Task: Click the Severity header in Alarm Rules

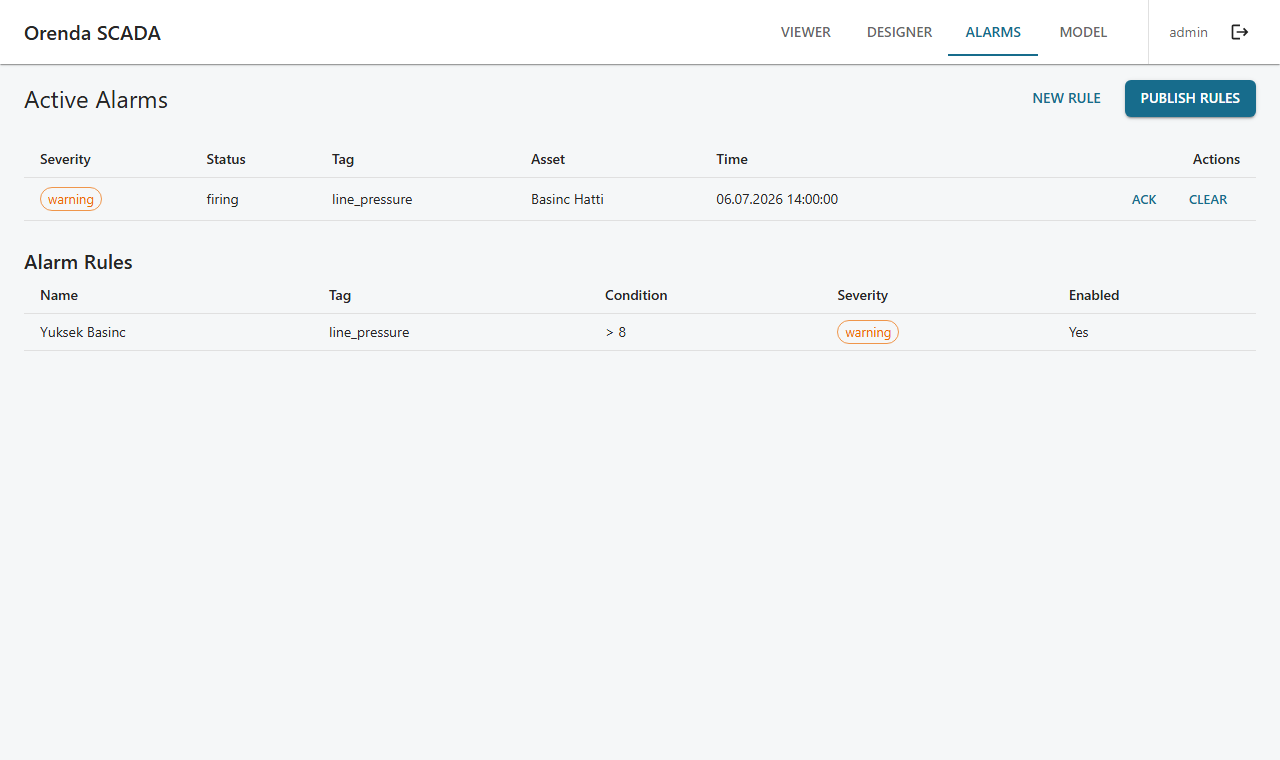Action: click(x=862, y=295)
